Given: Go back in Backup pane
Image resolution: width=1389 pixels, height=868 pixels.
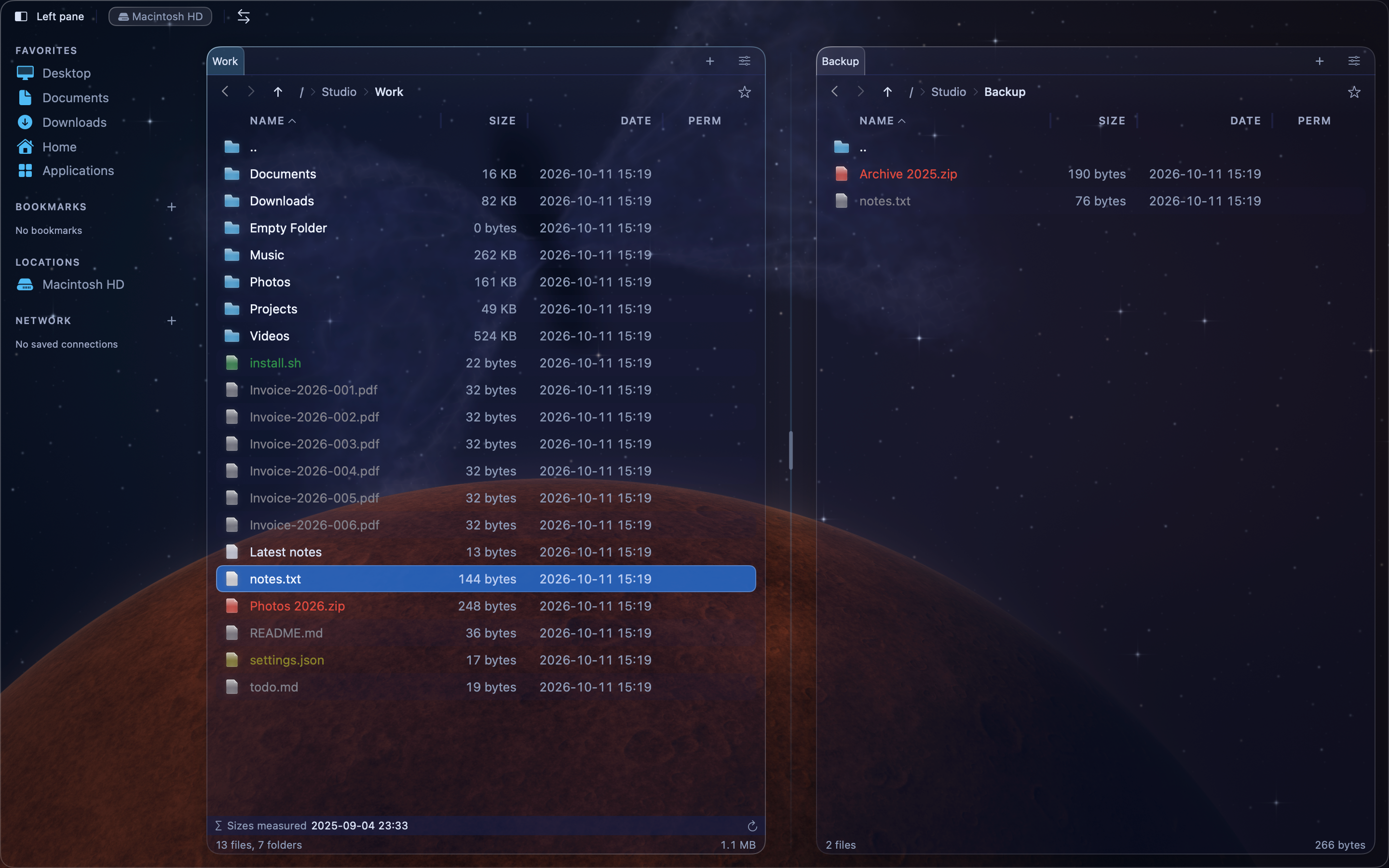Looking at the screenshot, I should (834, 91).
